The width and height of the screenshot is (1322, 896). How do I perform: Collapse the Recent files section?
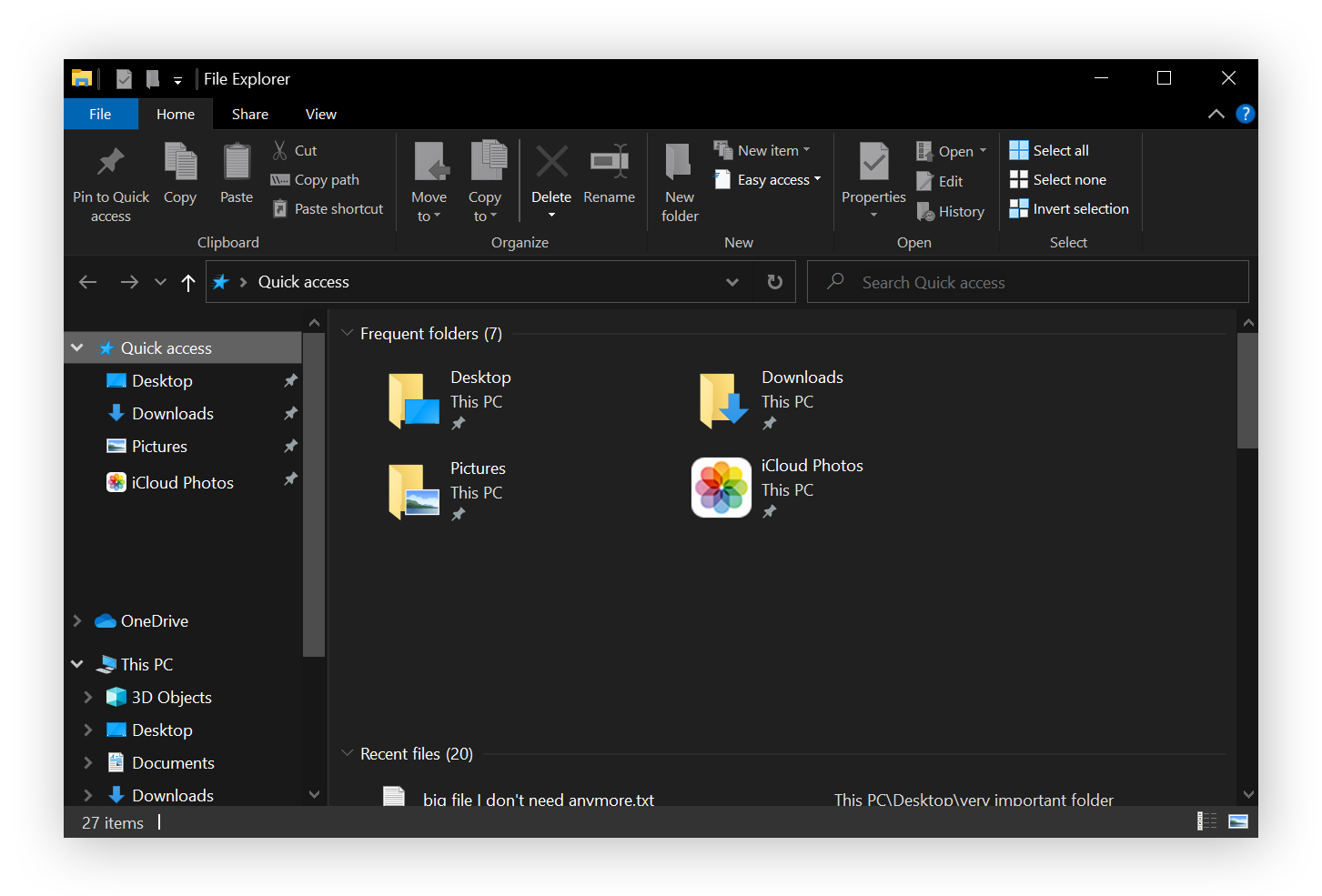tap(347, 753)
